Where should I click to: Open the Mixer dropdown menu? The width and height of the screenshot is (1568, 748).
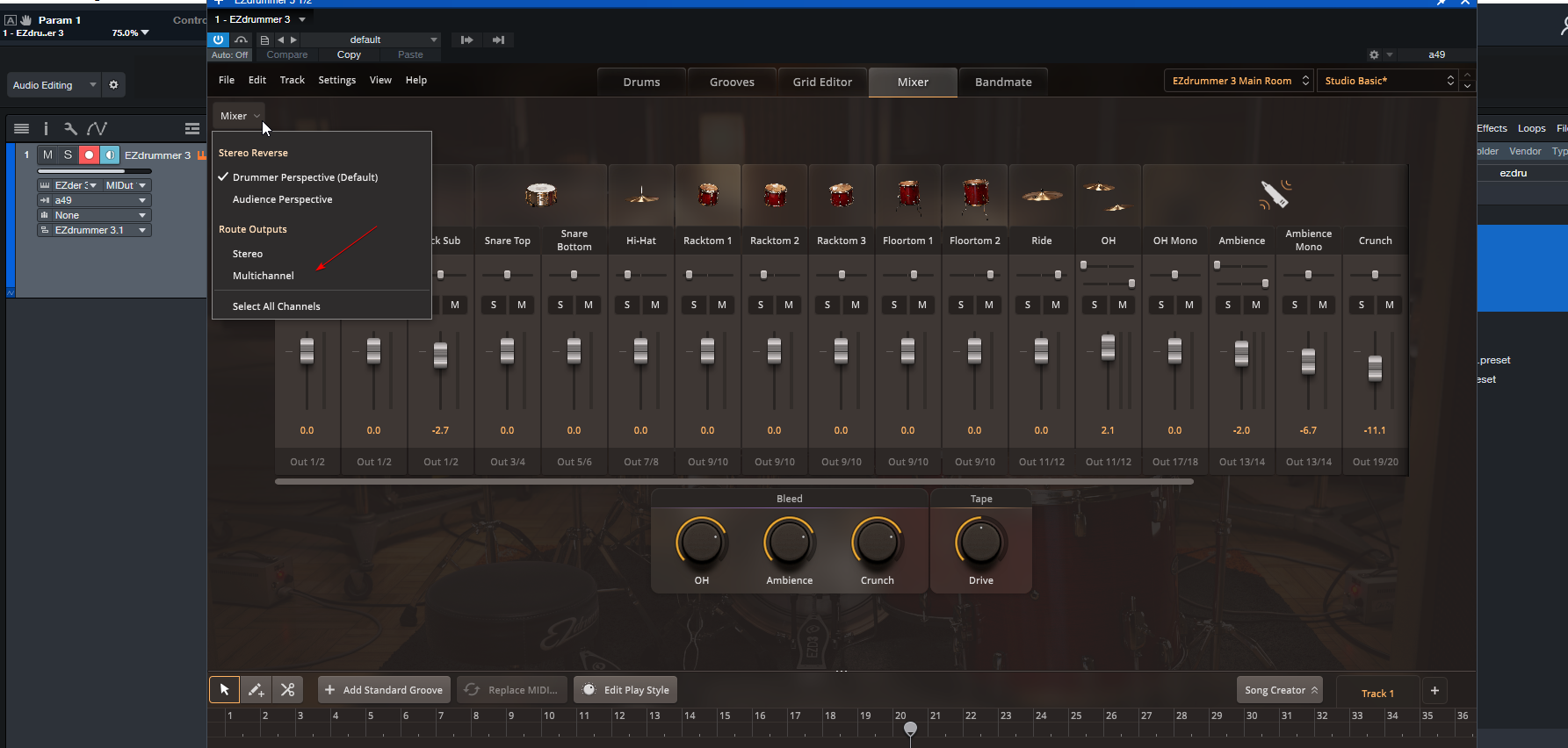coord(239,116)
